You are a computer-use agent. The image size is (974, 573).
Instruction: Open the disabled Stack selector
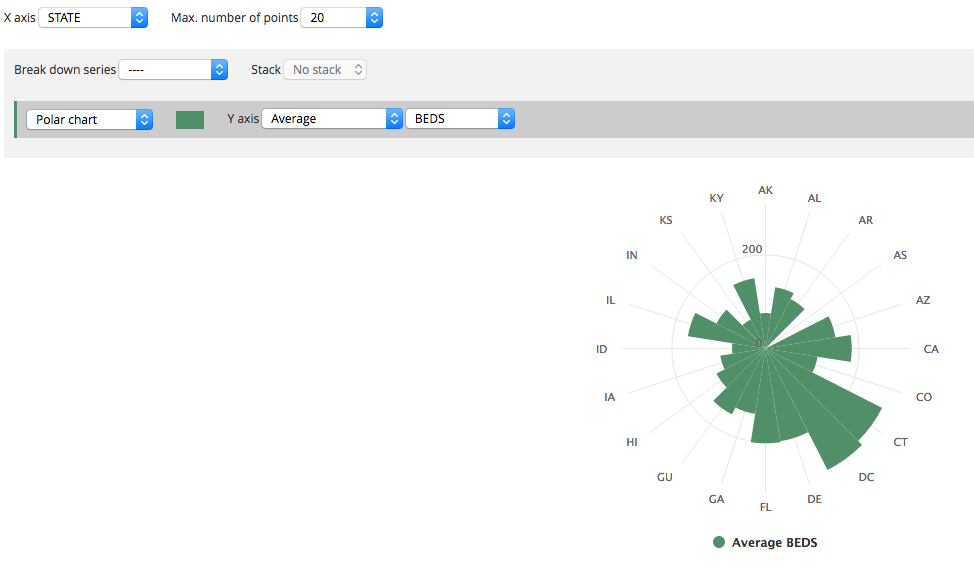[x=325, y=70]
